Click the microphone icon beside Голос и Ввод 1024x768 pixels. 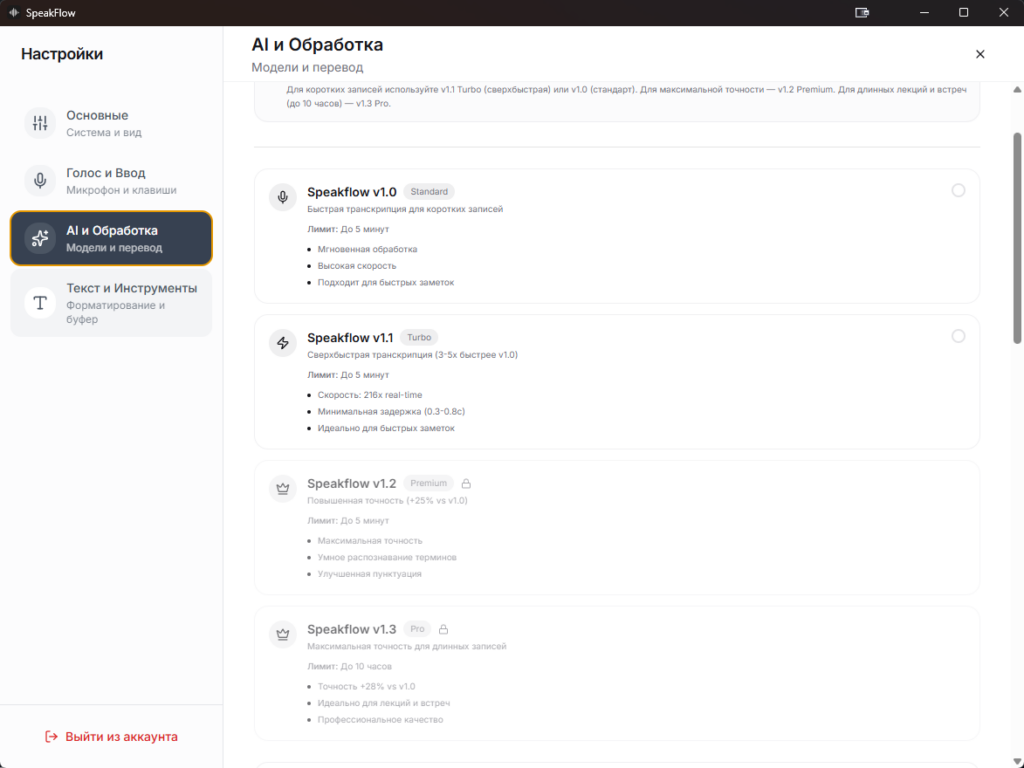click(39, 180)
